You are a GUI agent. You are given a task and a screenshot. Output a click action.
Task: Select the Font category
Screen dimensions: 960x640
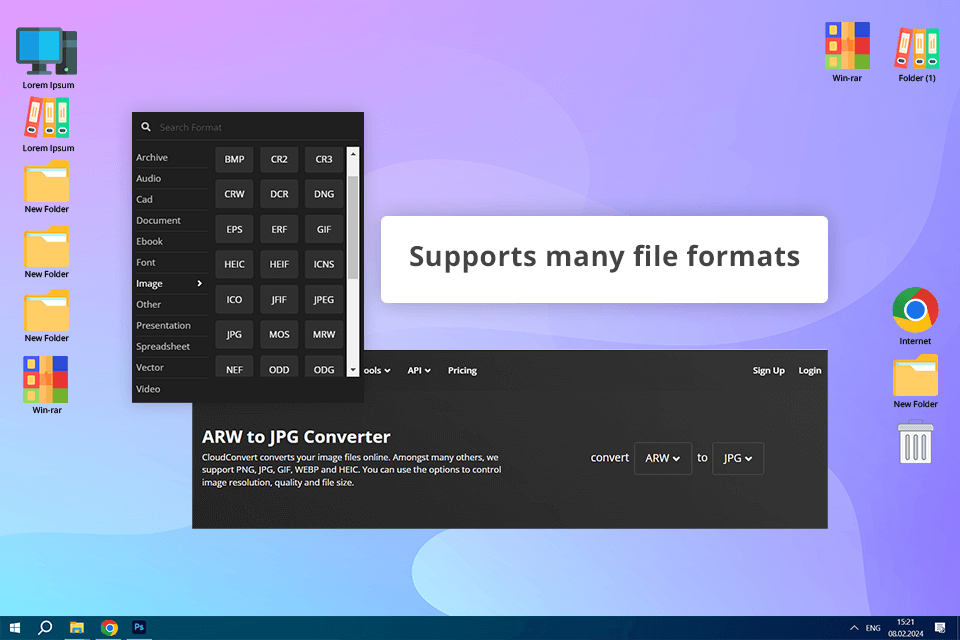[172, 262]
